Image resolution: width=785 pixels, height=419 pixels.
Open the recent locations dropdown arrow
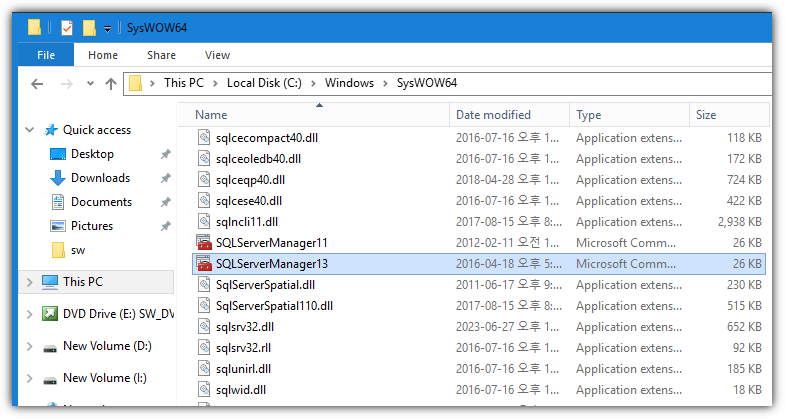90,84
